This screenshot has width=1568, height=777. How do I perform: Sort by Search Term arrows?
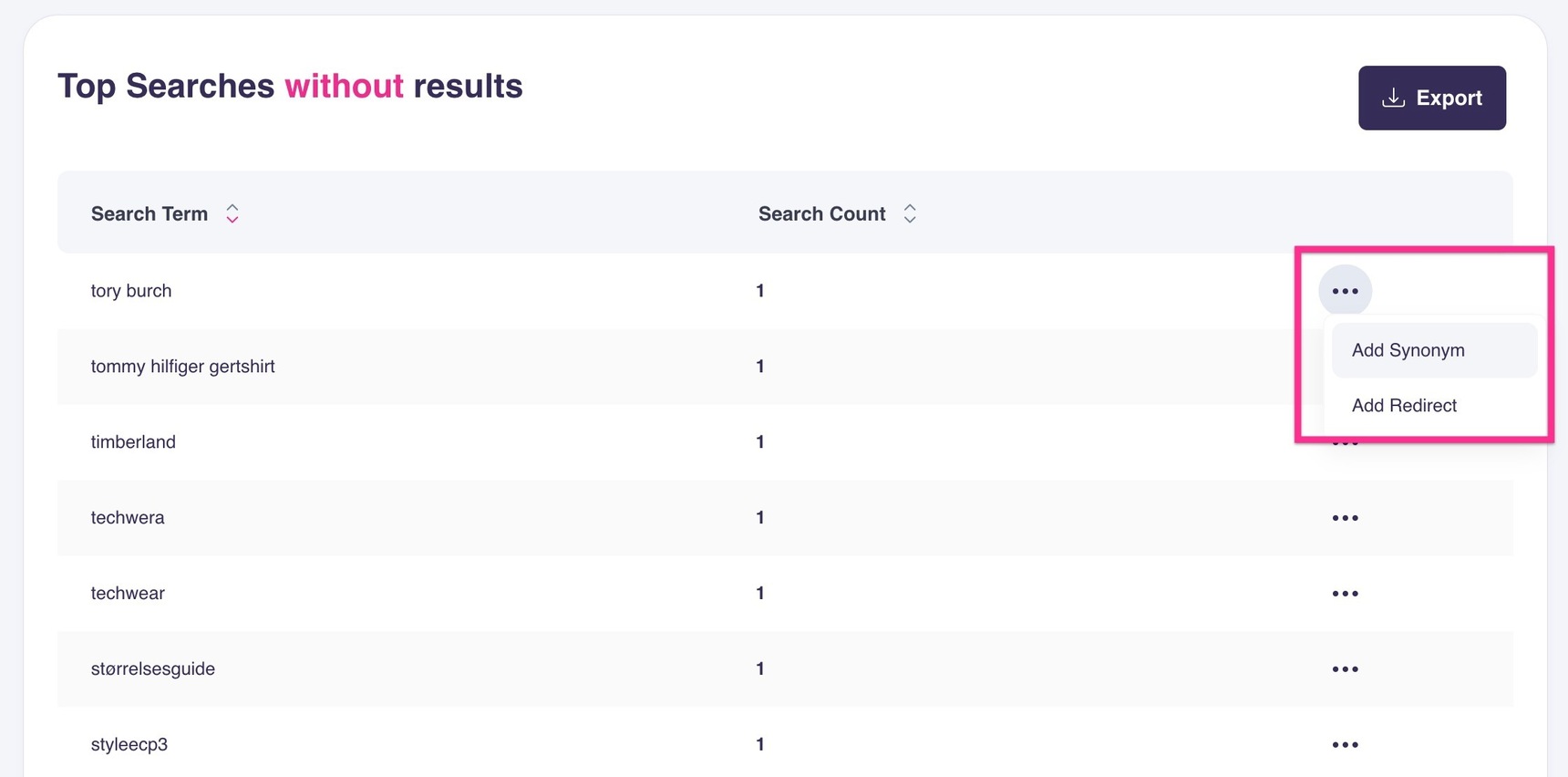coord(232,213)
